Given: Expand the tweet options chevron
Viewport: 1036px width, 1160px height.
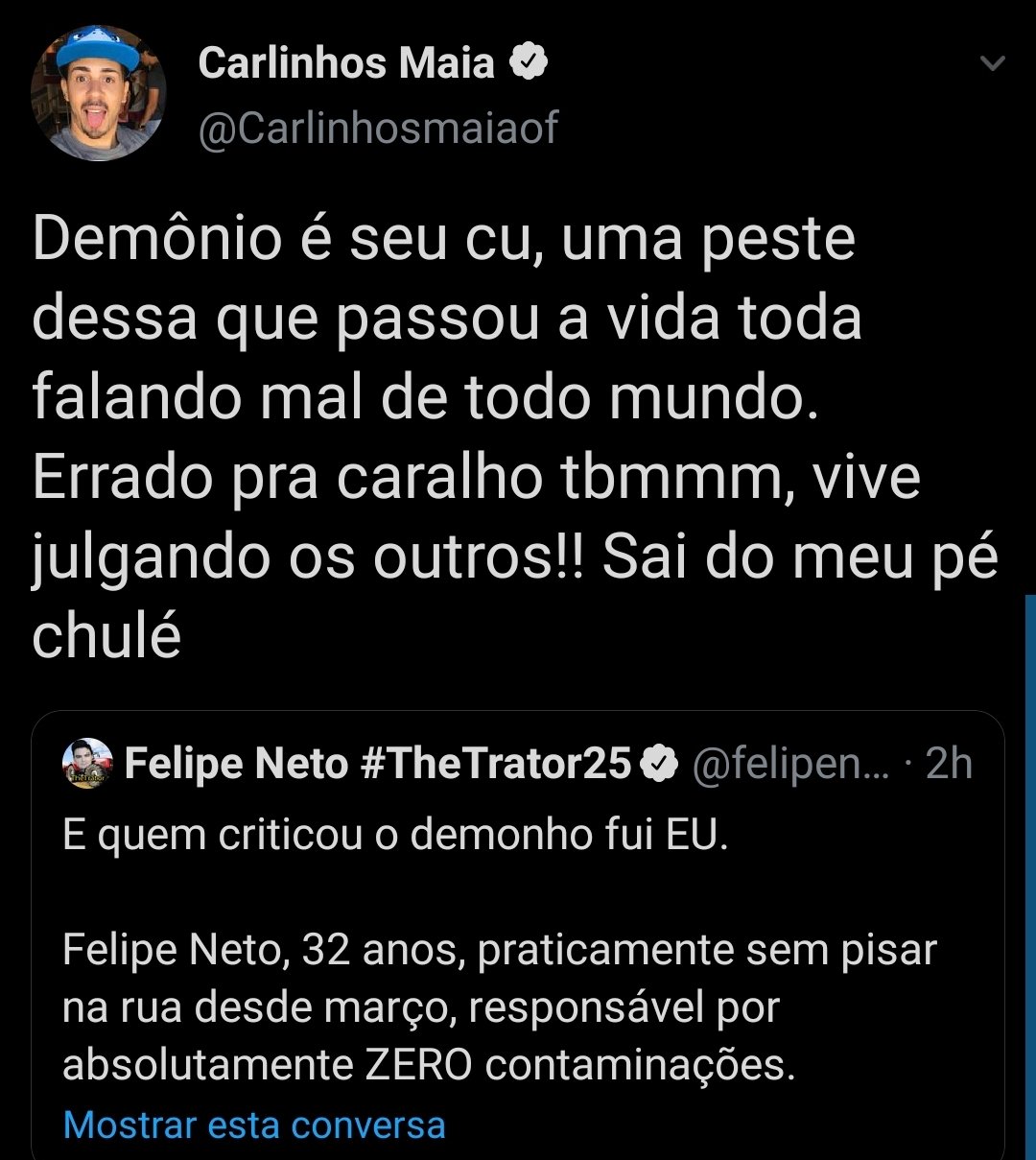Looking at the screenshot, I should 993,64.
